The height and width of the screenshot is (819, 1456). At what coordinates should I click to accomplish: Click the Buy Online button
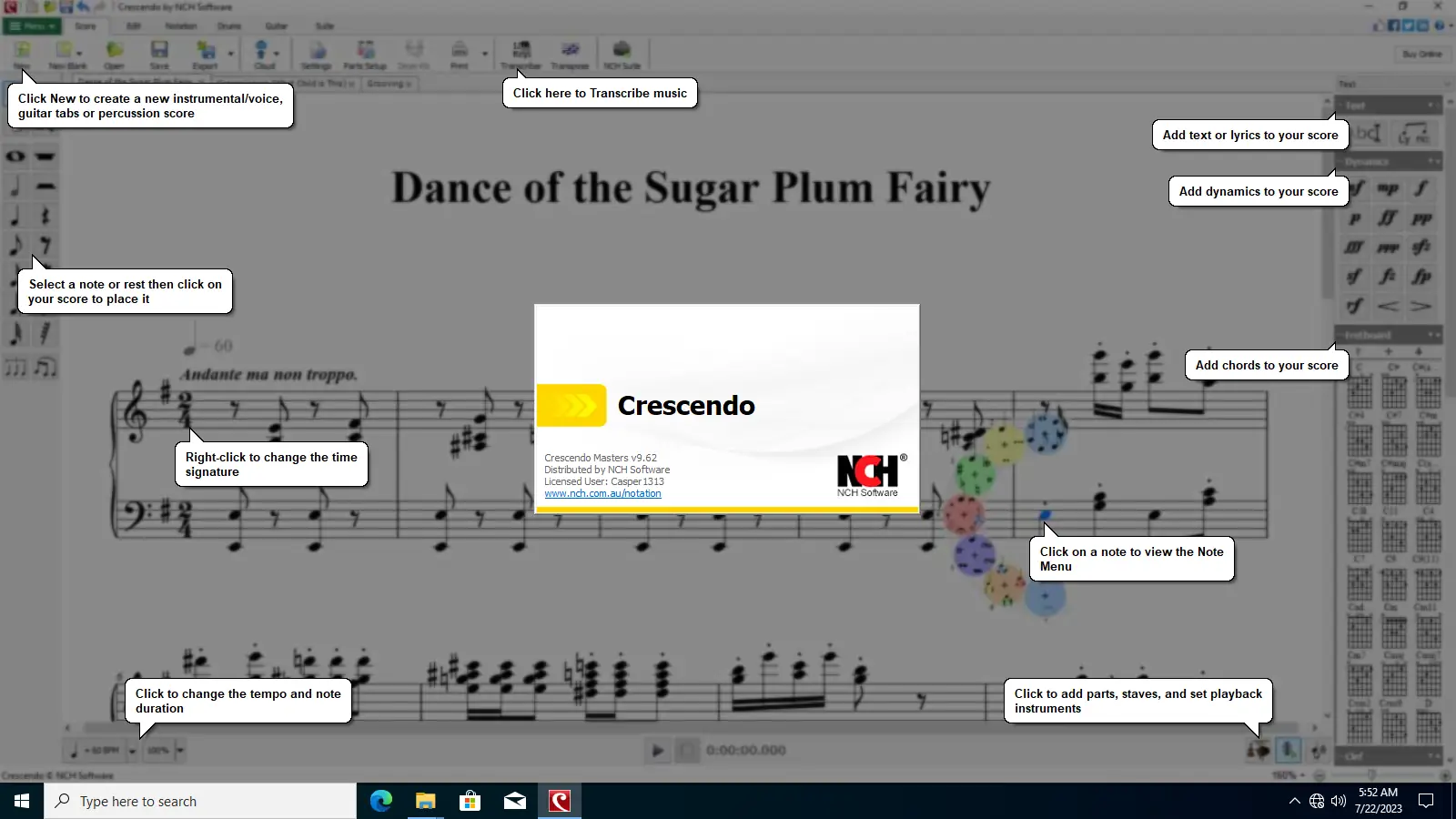pos(1422,54)
